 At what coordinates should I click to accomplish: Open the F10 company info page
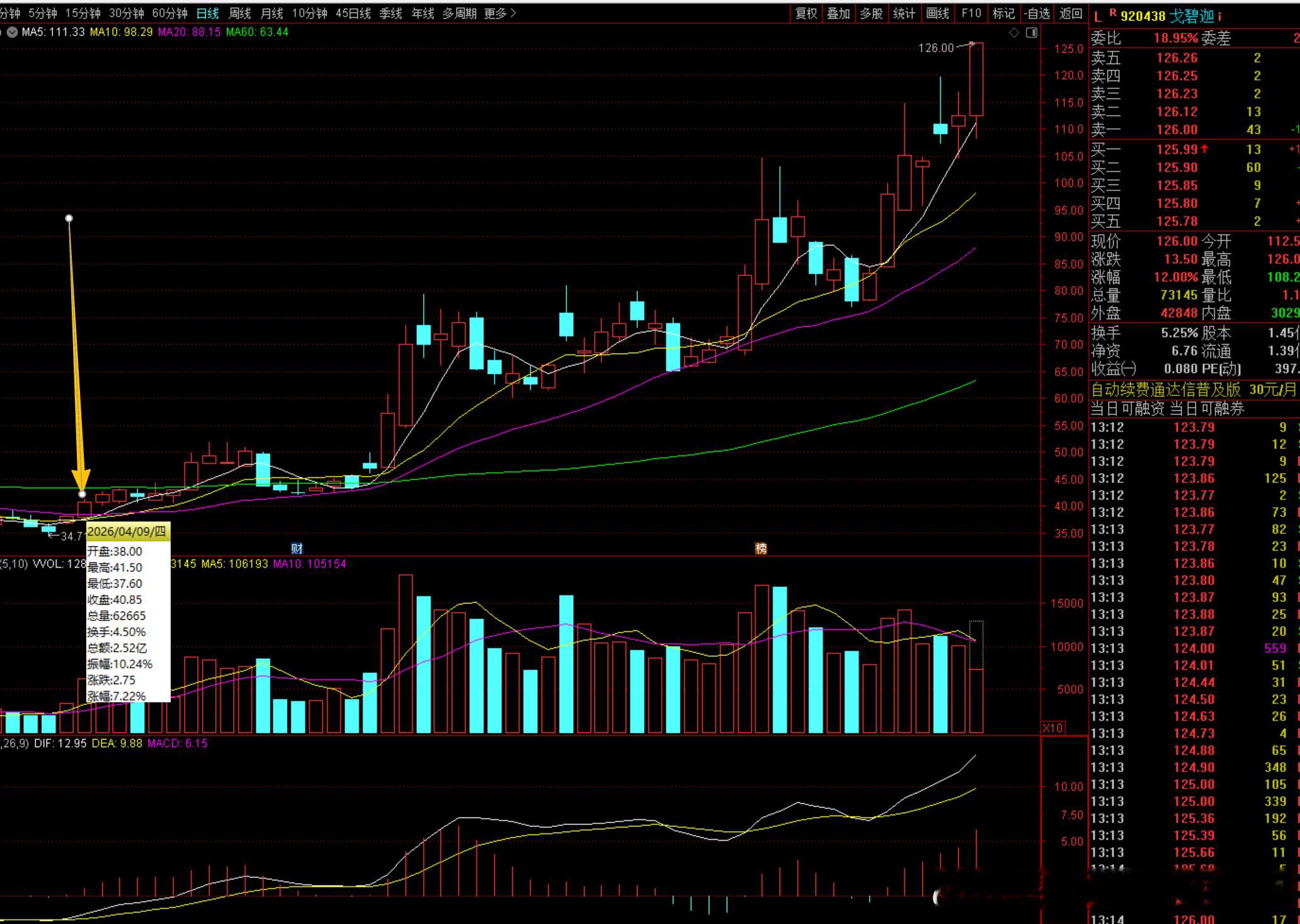(971, 13)
